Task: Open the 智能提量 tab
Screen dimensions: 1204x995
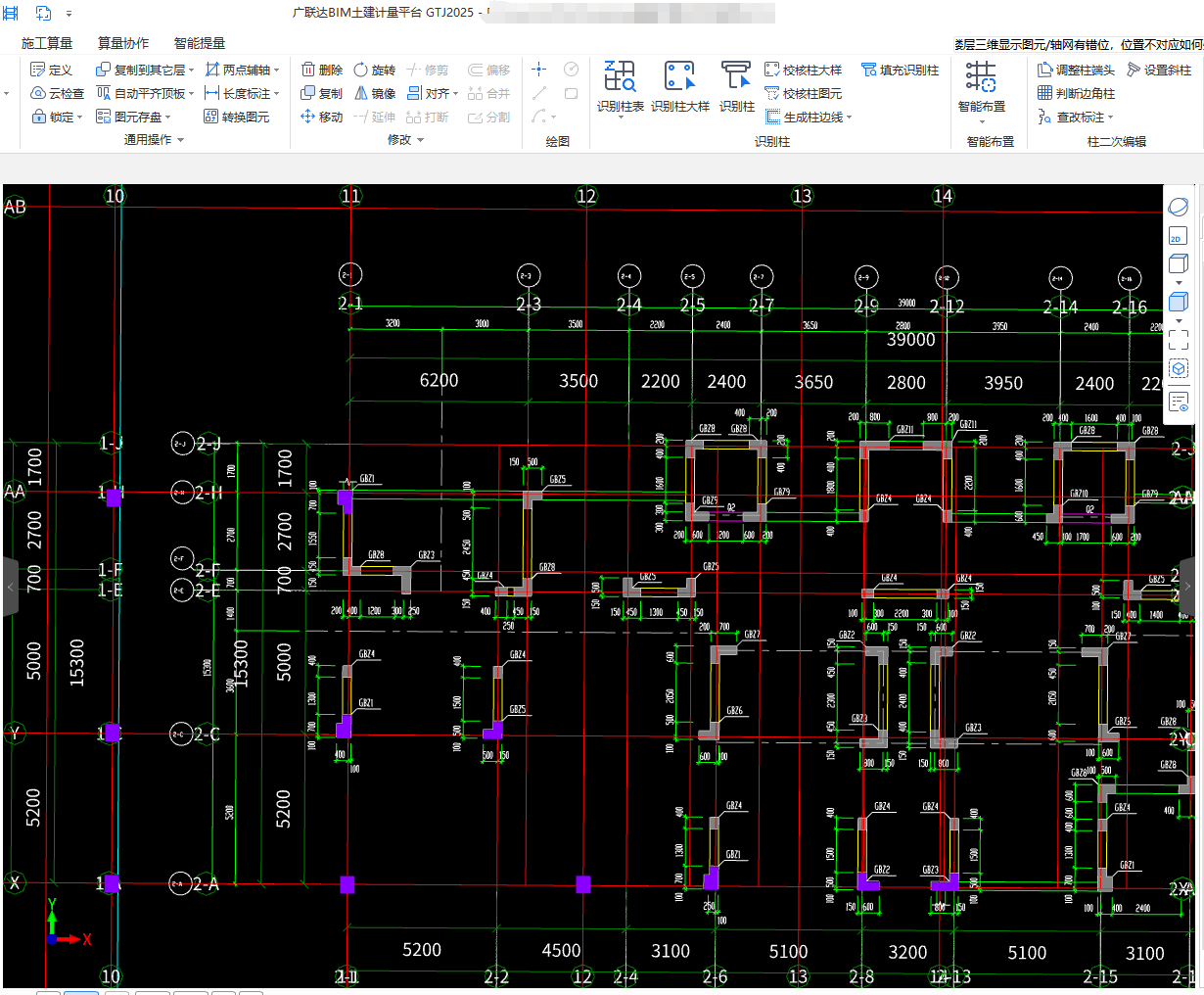Action: (200, 43)
